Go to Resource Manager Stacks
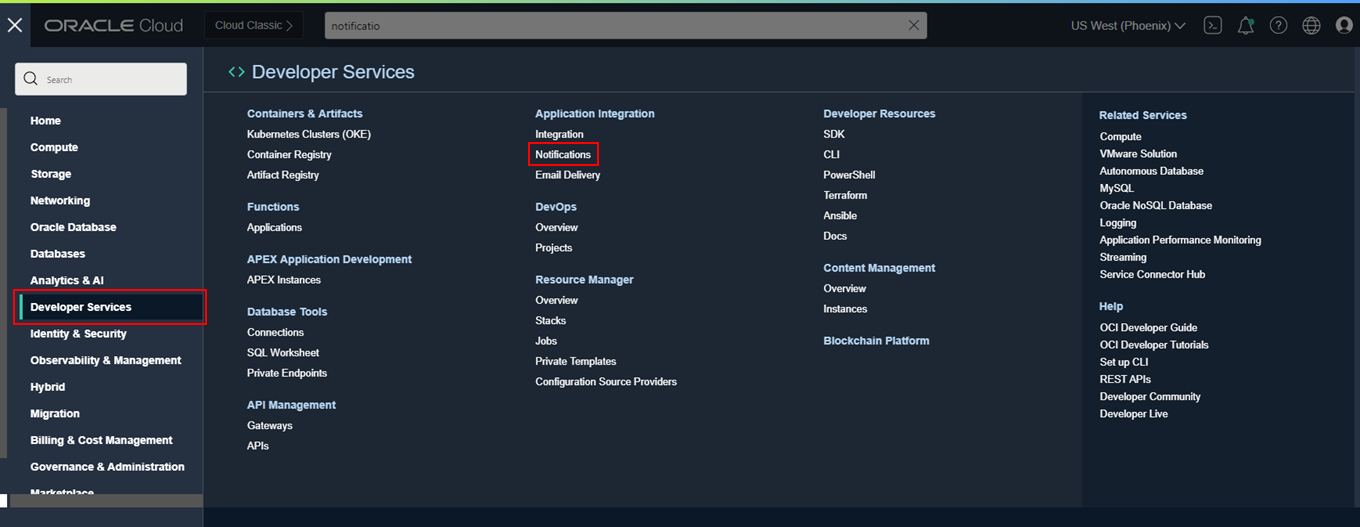Viewport: 1360px width, 527px height. click(x=550, y=321)
